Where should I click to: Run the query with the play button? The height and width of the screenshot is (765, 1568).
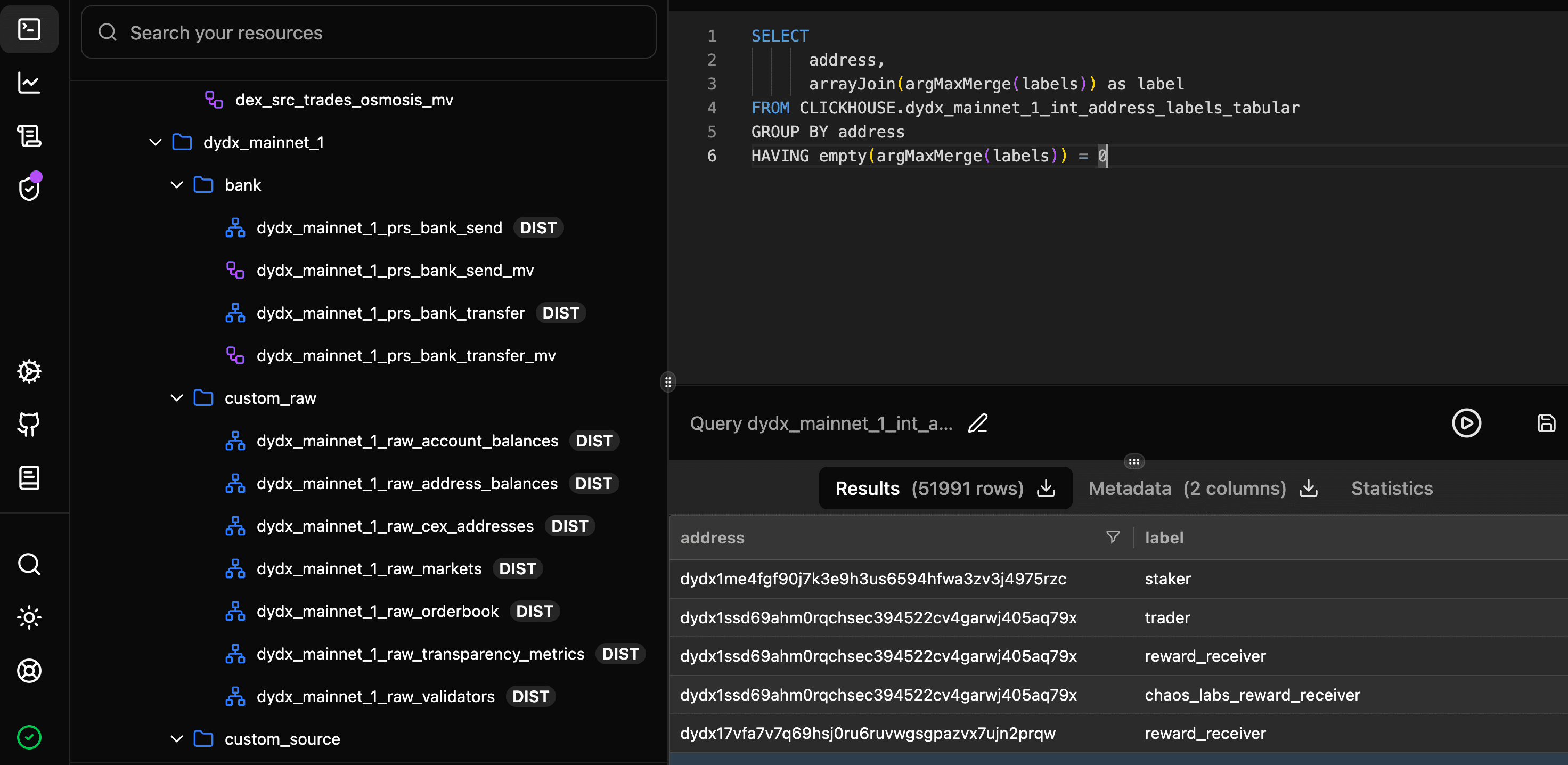[1467, 422]
